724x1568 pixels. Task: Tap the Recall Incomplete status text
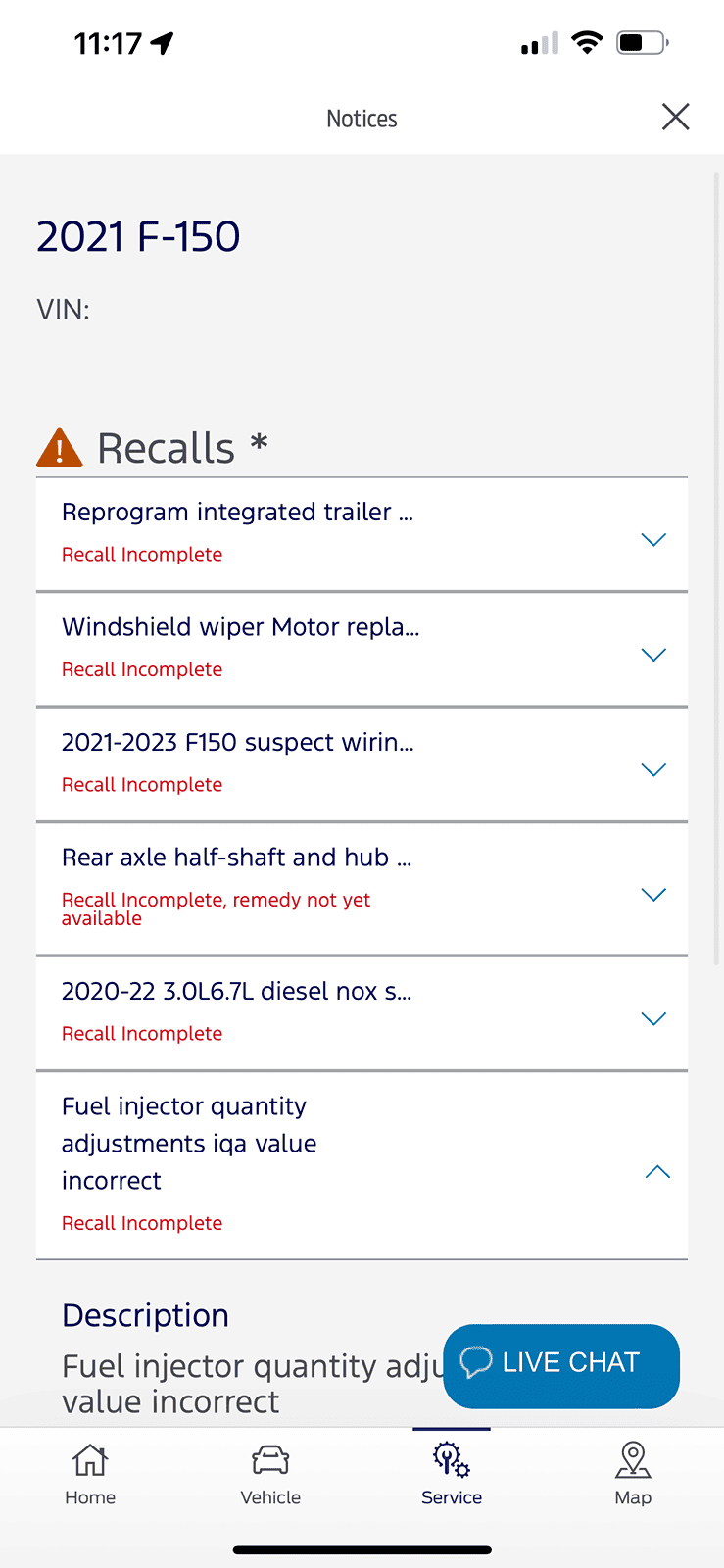point(141,554)
